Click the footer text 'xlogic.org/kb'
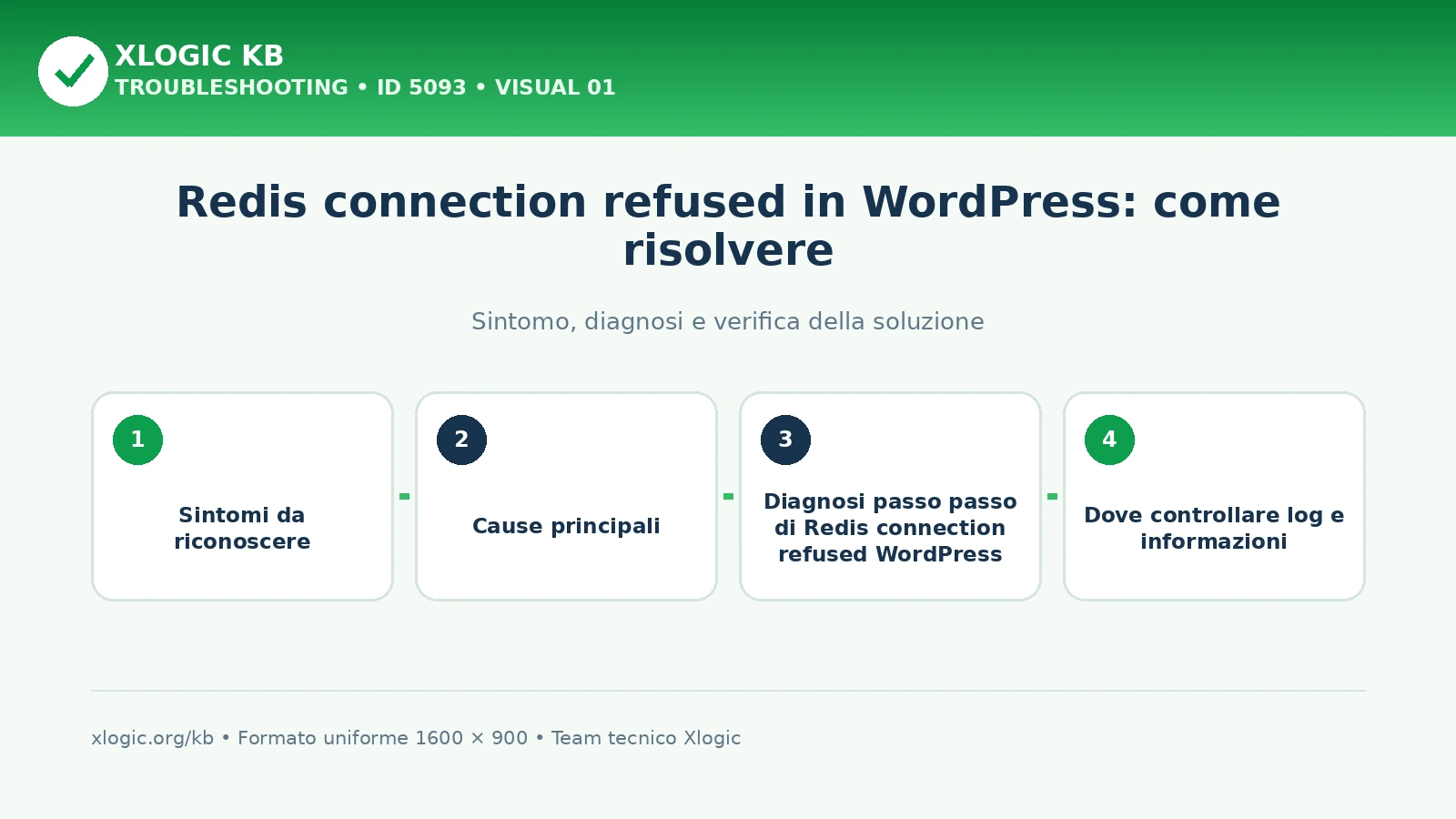This screenshot has height=819, width=1456. click(152, 738)
